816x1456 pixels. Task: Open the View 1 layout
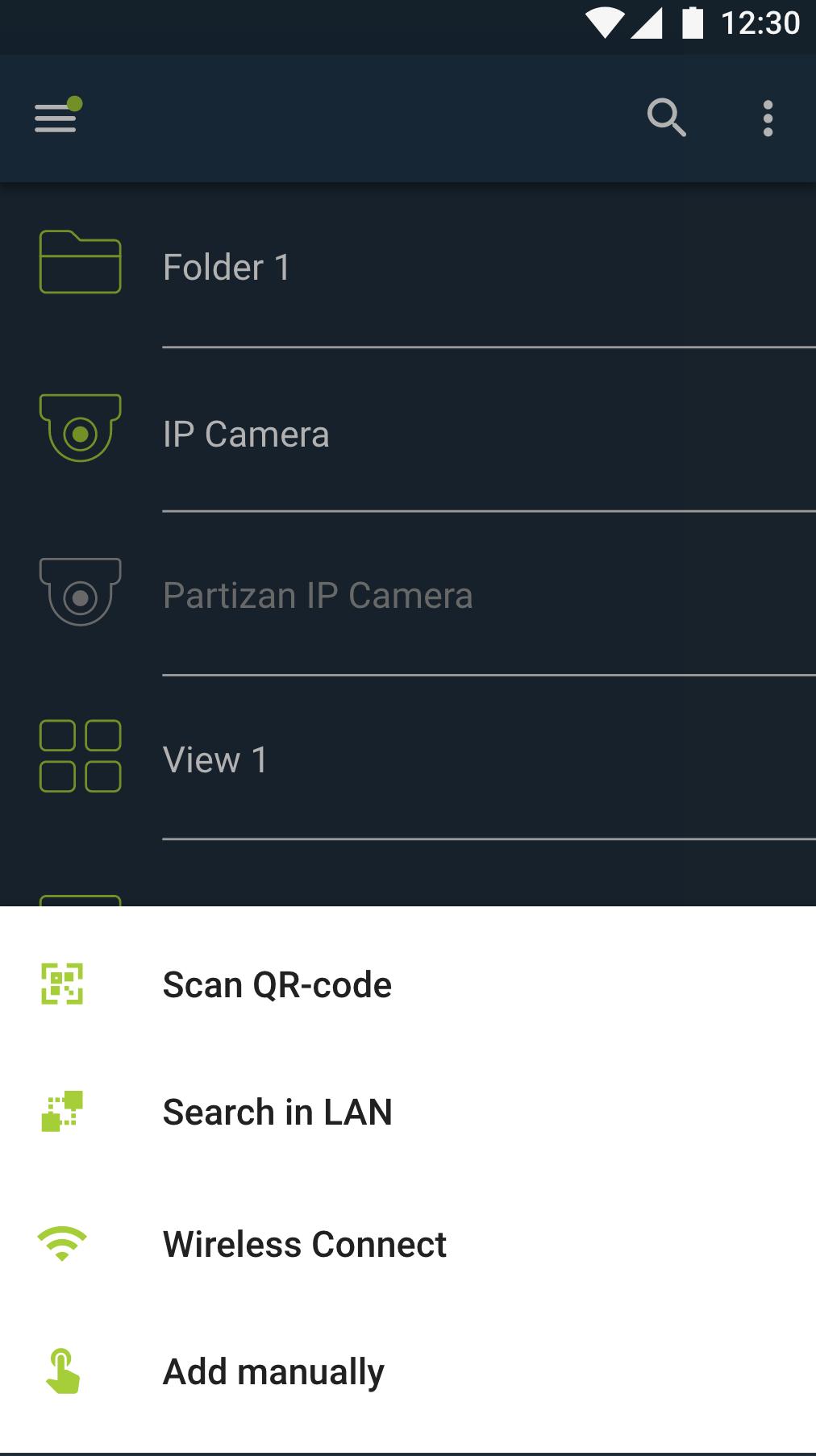[x=215, y=760]
